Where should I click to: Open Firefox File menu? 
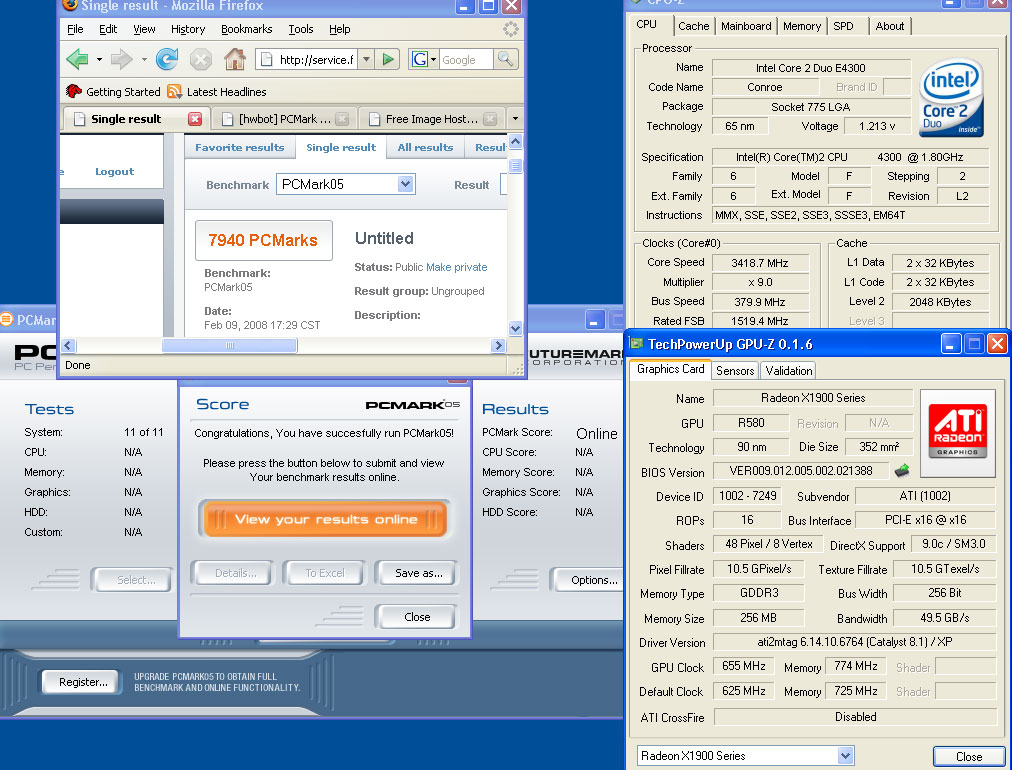[x=75, y=29]
